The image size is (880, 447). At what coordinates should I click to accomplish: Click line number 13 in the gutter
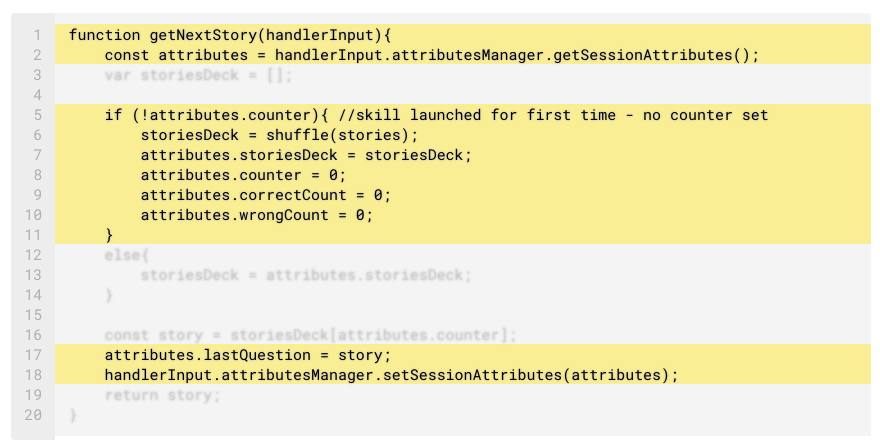(33, 275)
